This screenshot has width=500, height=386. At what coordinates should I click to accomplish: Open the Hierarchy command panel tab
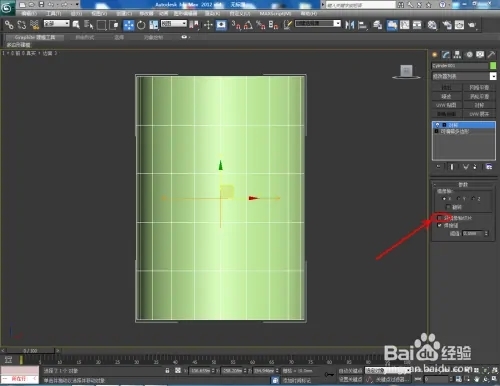[x=457, y=55]
